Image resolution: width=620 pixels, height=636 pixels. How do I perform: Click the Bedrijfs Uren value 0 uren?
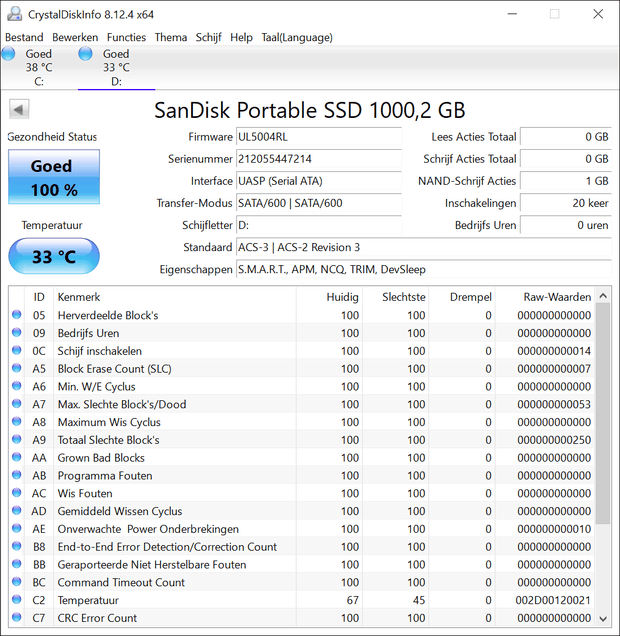(x=566, y=225)
